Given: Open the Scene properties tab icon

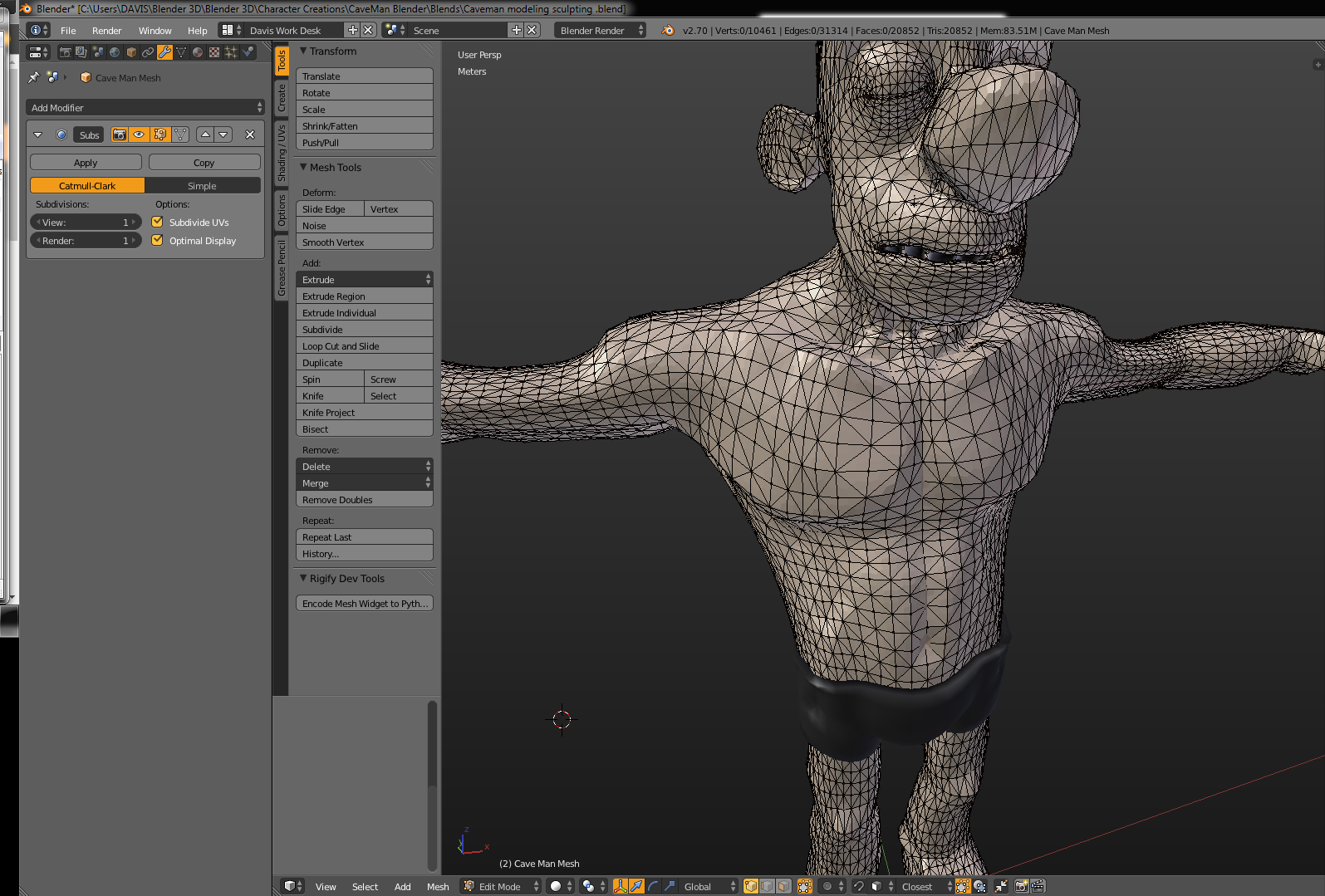Looking at the screenshot, I should coord(98,52).
